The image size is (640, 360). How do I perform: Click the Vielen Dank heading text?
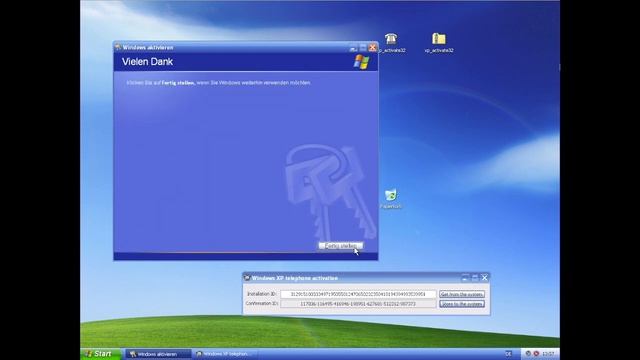point(147,62)
